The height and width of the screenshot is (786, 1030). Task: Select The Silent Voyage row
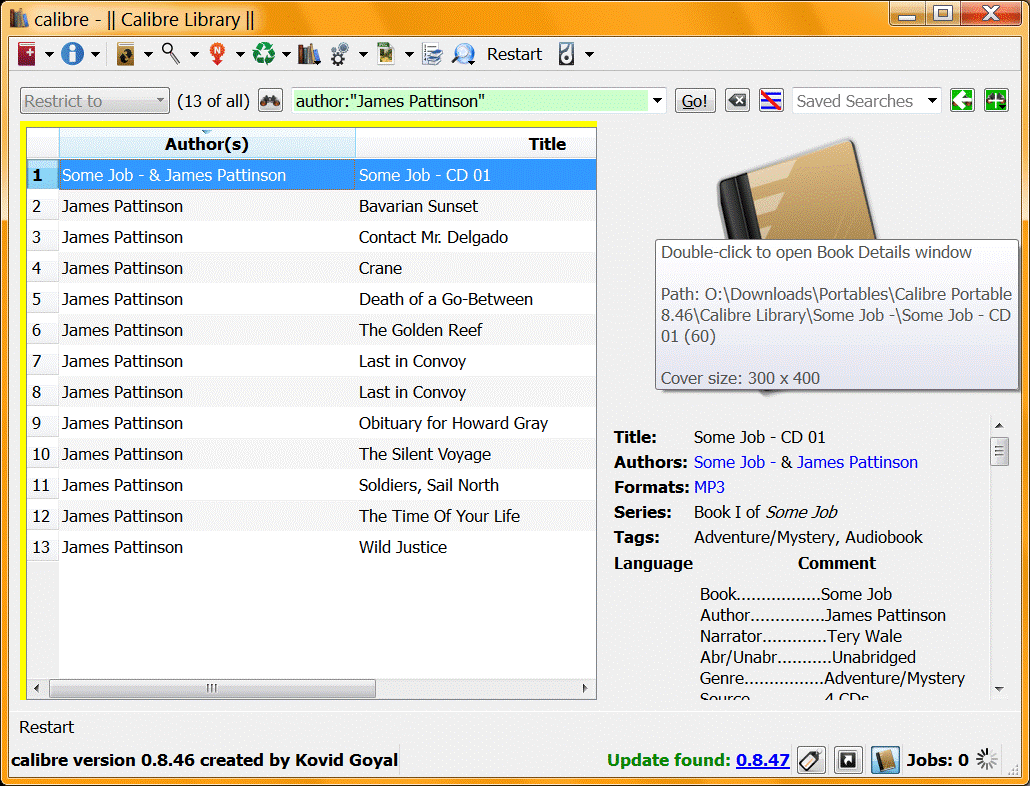click(311, 454)
